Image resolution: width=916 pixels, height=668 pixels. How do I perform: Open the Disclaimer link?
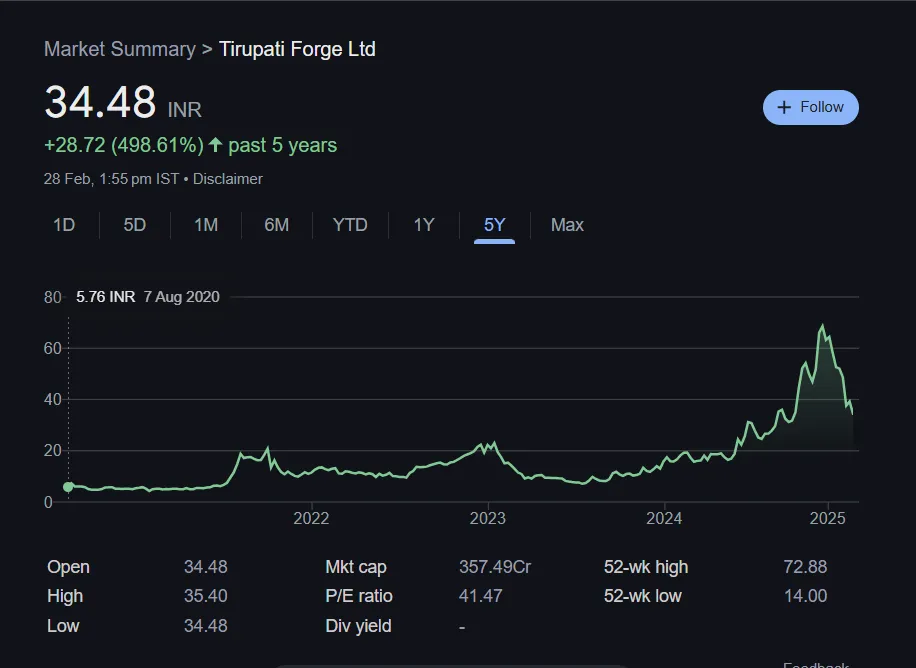[x=228, y=179]
